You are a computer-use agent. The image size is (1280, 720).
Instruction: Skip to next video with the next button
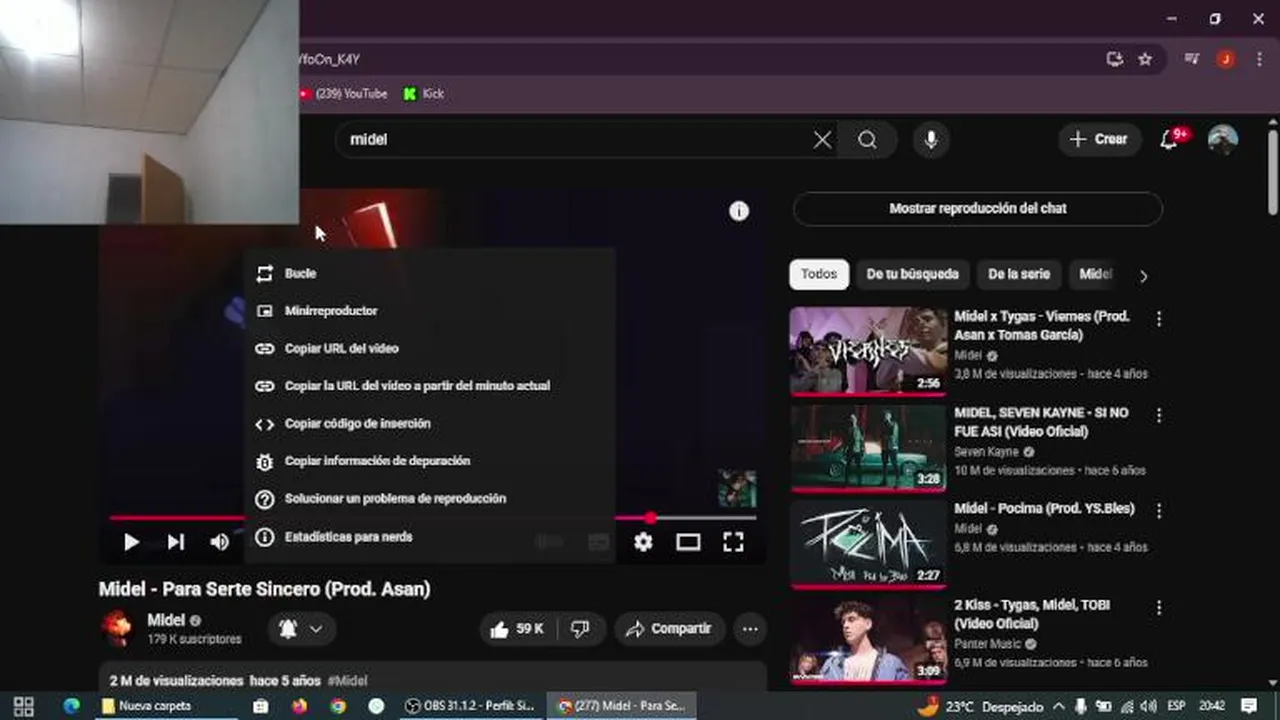tap(176, 542)
